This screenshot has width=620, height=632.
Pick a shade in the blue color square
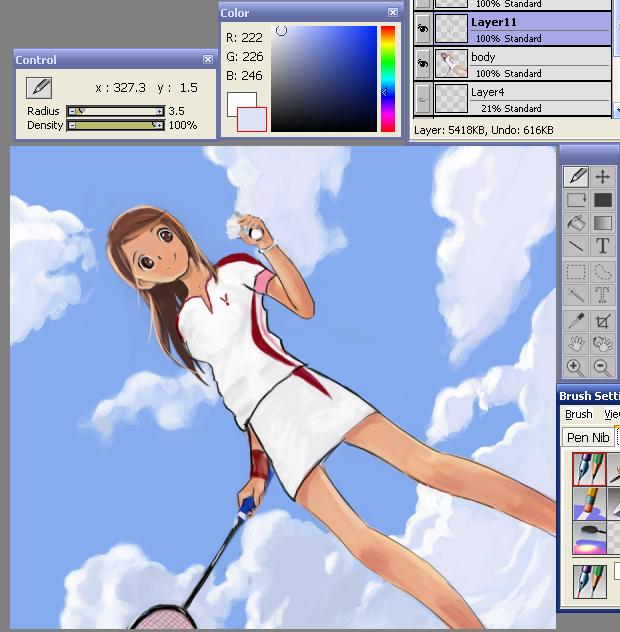click(x=324, y=79)
